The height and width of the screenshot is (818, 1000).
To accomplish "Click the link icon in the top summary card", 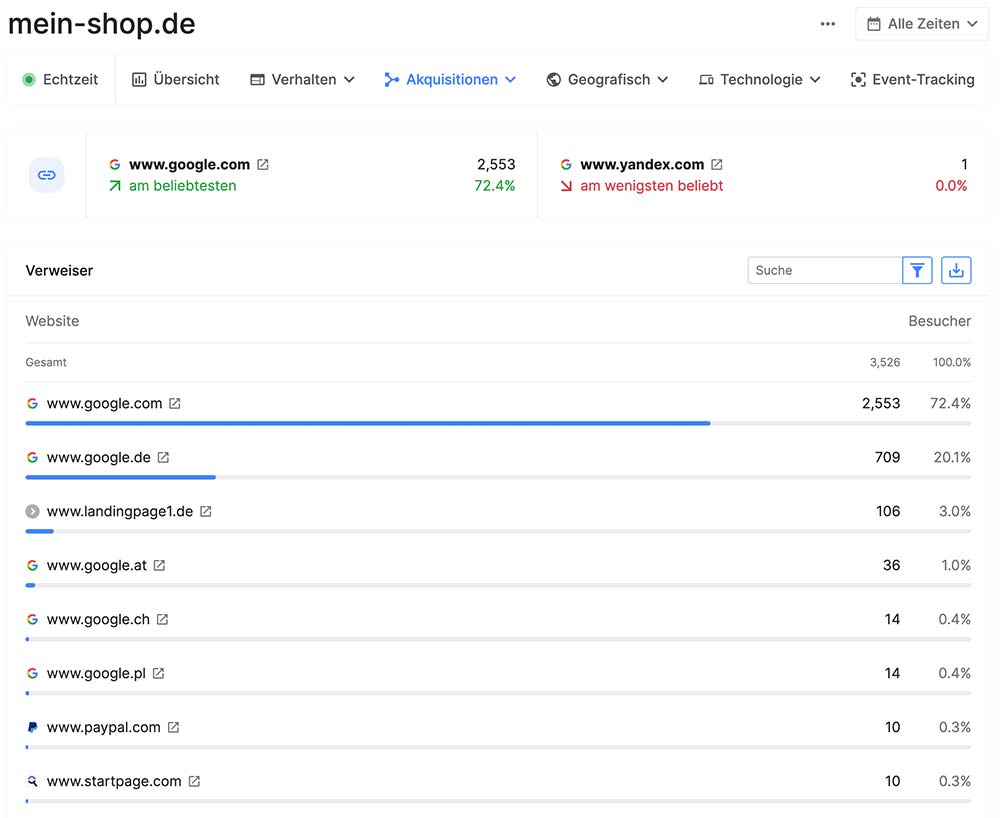I will click(x=46, y=174).
